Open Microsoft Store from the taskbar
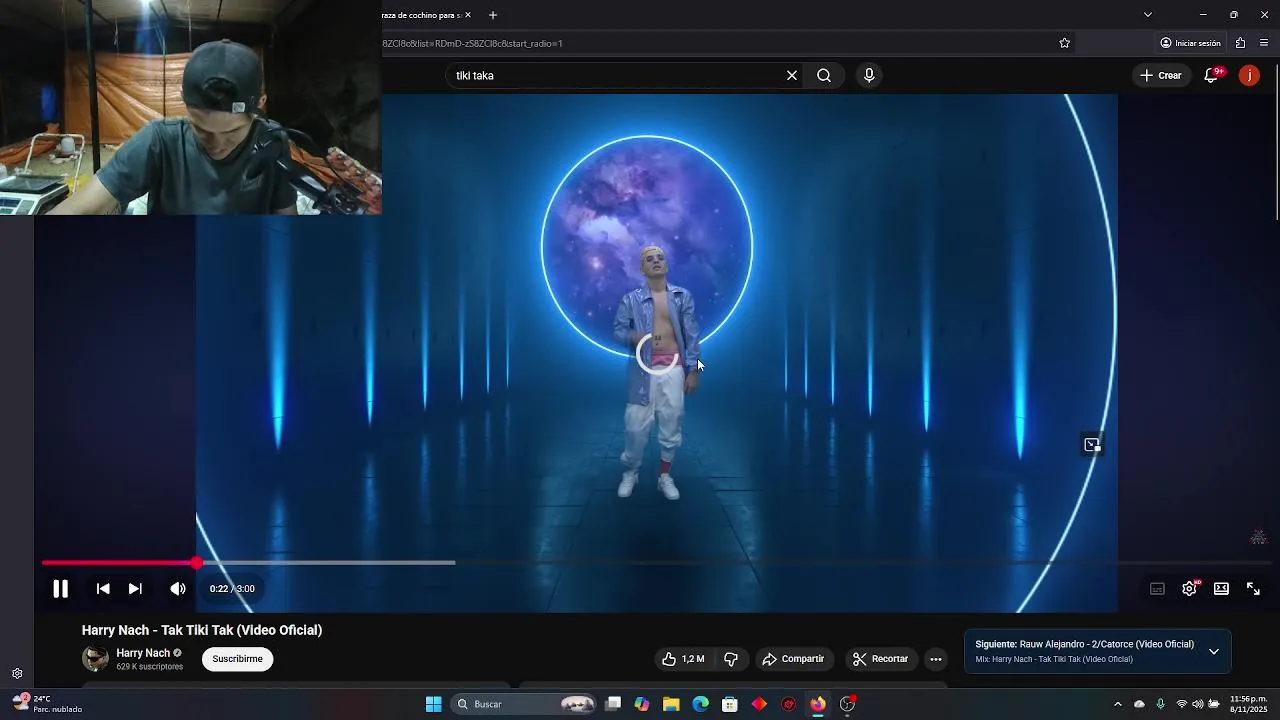This screenshot has height=720, width=1280. tap(730, 704)
